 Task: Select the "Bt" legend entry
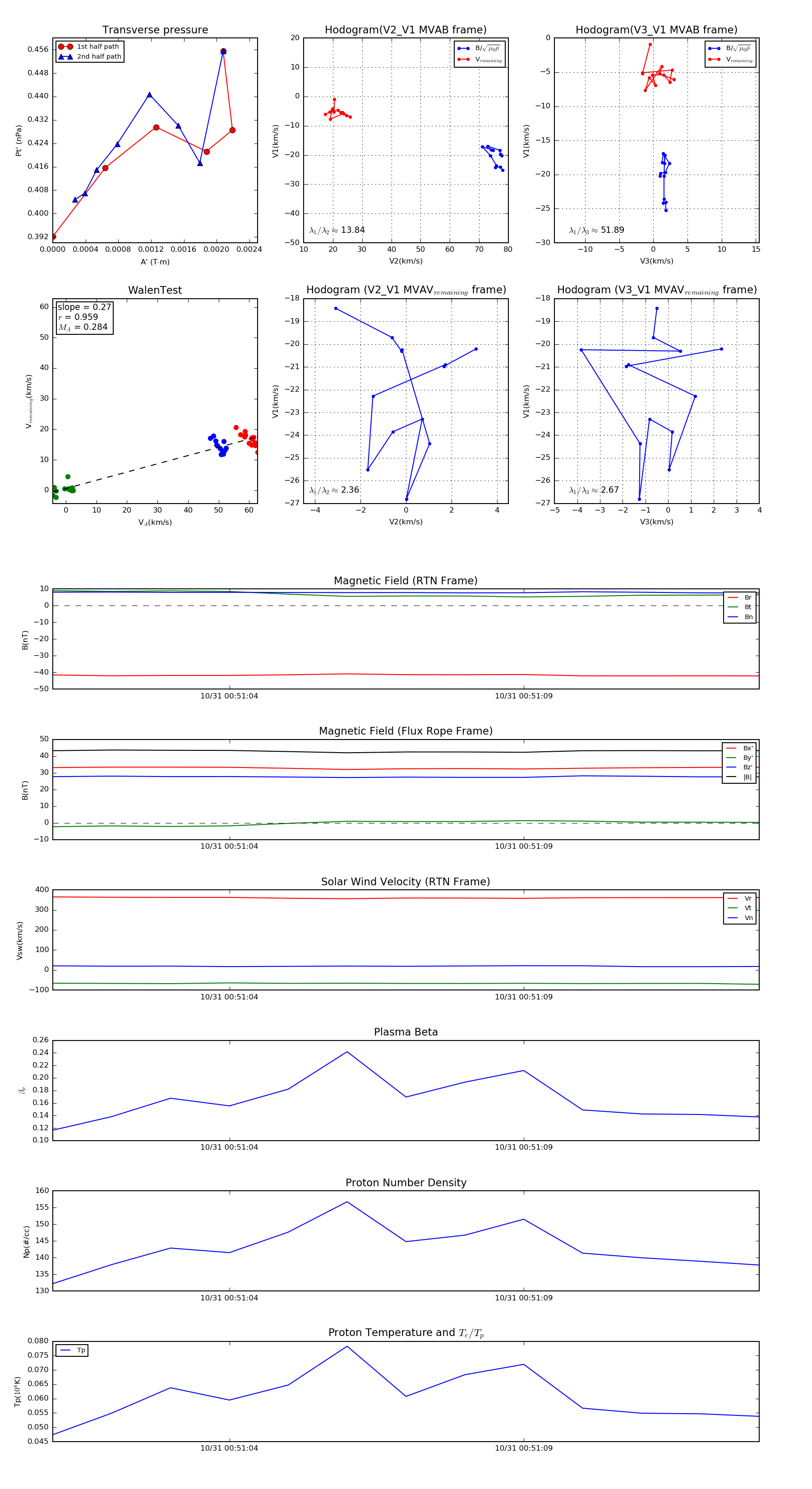click(x=740, y=607)
